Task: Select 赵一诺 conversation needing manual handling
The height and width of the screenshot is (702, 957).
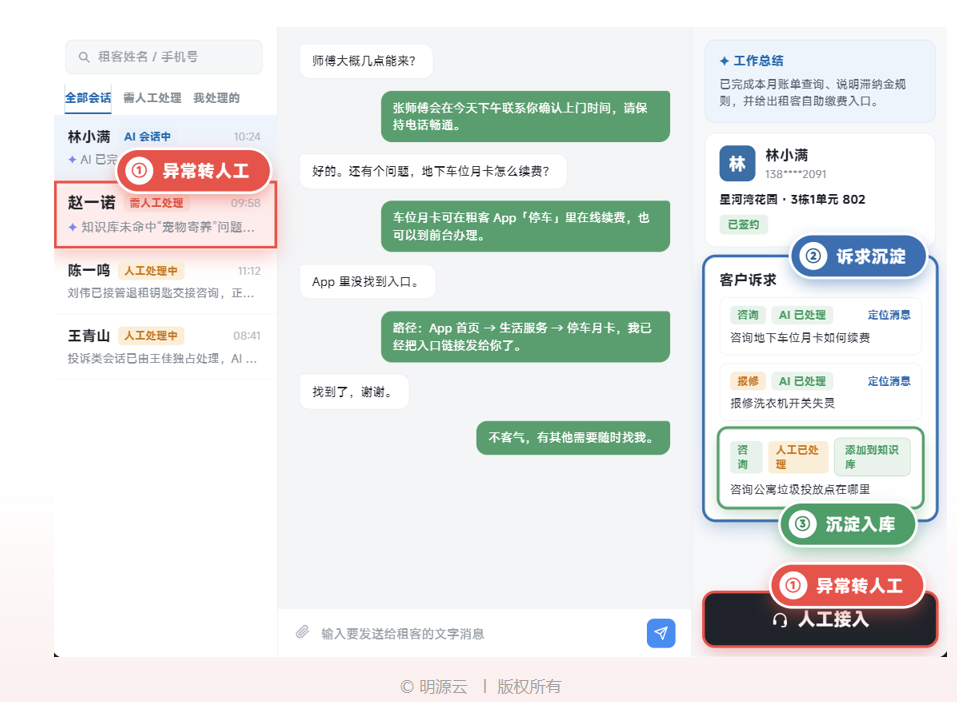Action: coord(165,214)
